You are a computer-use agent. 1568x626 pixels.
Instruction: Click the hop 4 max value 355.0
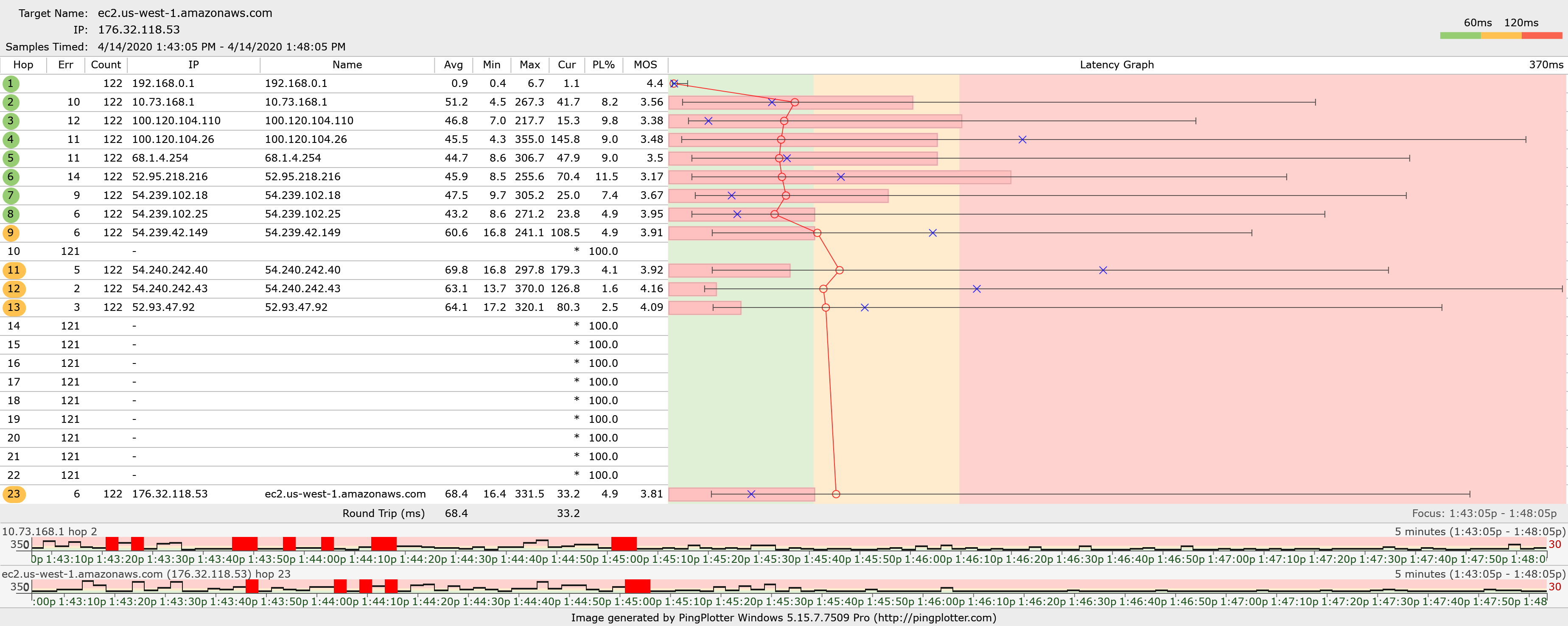tap(529, 139)
